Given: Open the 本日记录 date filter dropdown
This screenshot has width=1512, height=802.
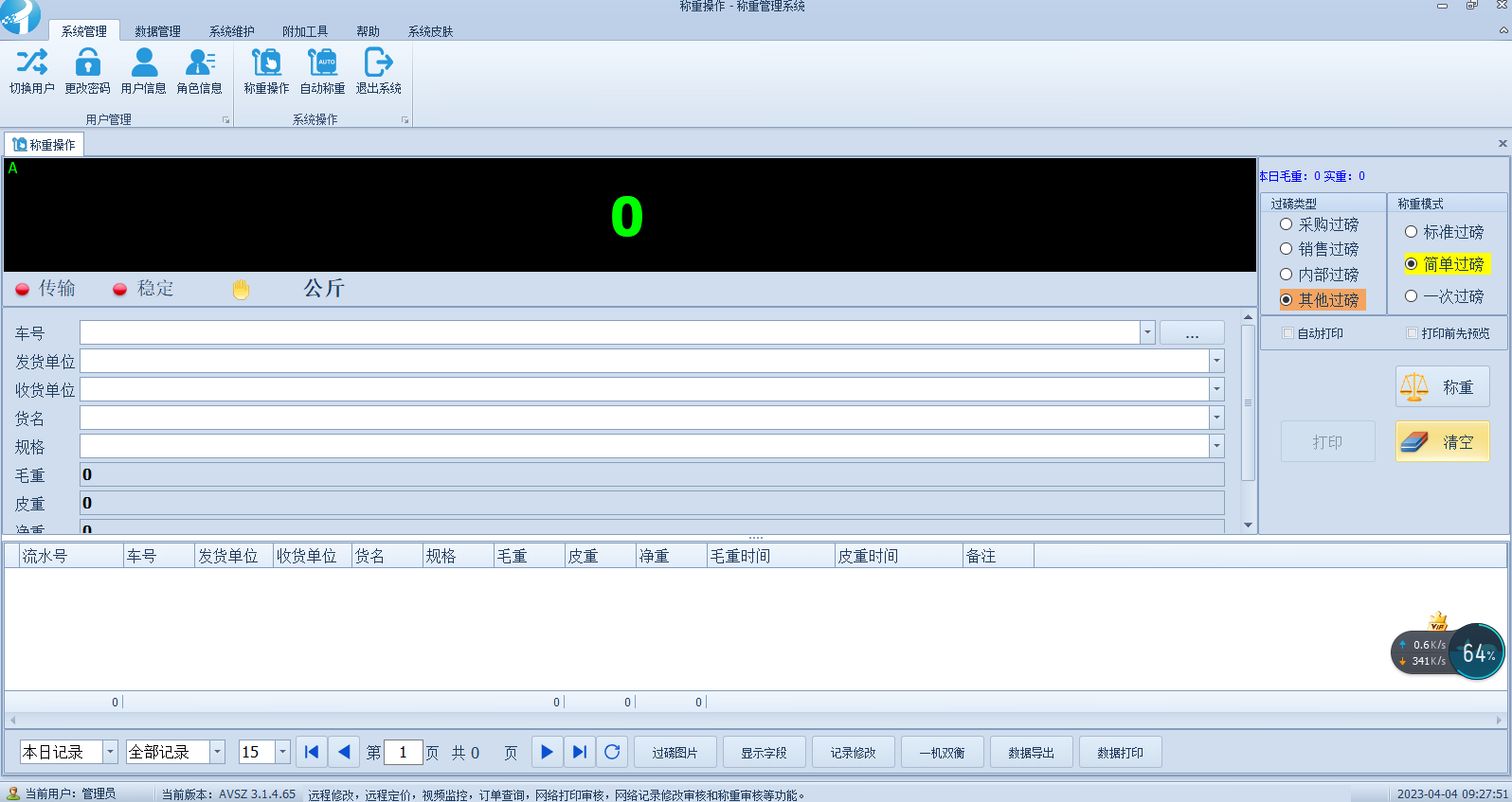Looking at the screenshot, I should 110,752.
